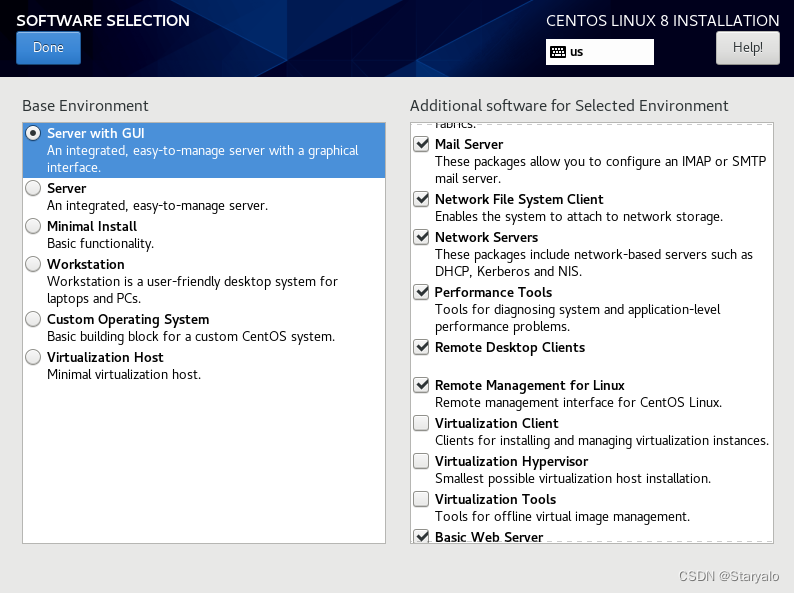Click 'An integrated, easy-to-manage server.' description
The height and width of the screenshot is (593, 794).
(157, 206)
